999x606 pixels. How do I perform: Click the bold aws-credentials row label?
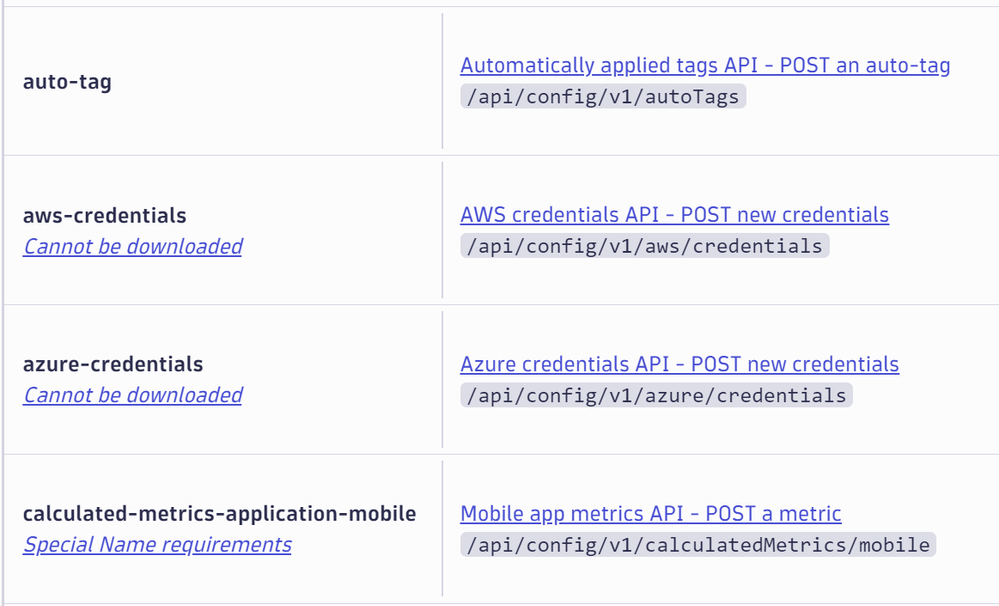coord(104,216)
